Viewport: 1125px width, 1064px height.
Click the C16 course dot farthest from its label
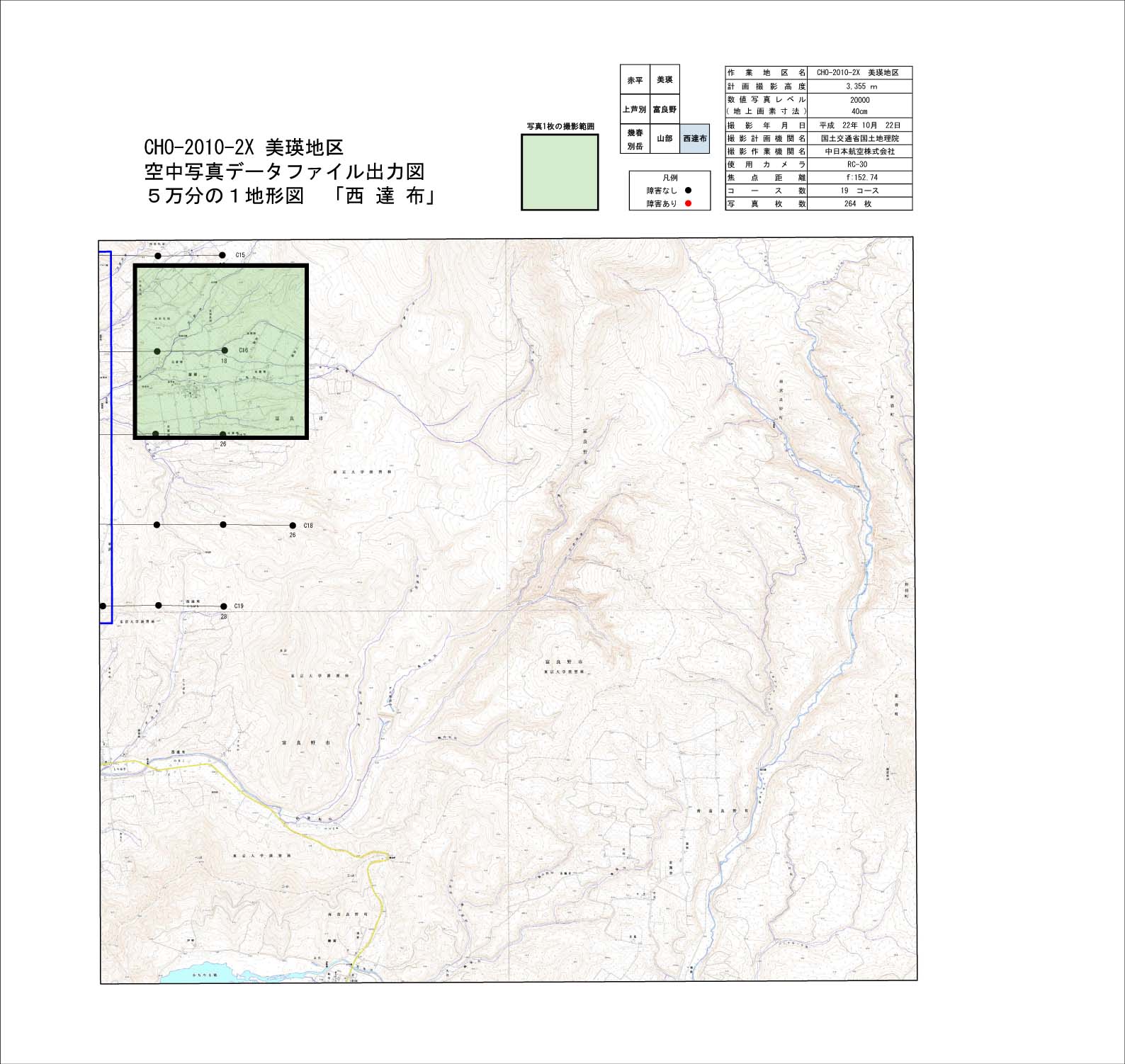click(x=157, y=351)
